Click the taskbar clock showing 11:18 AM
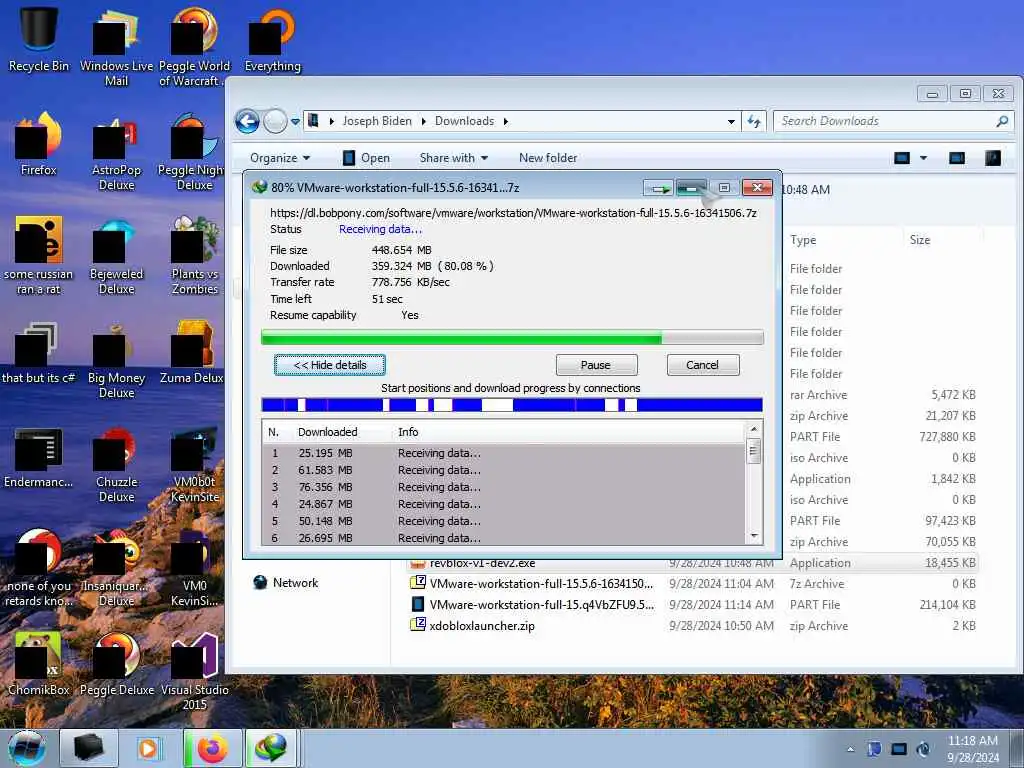 point(972,749)
